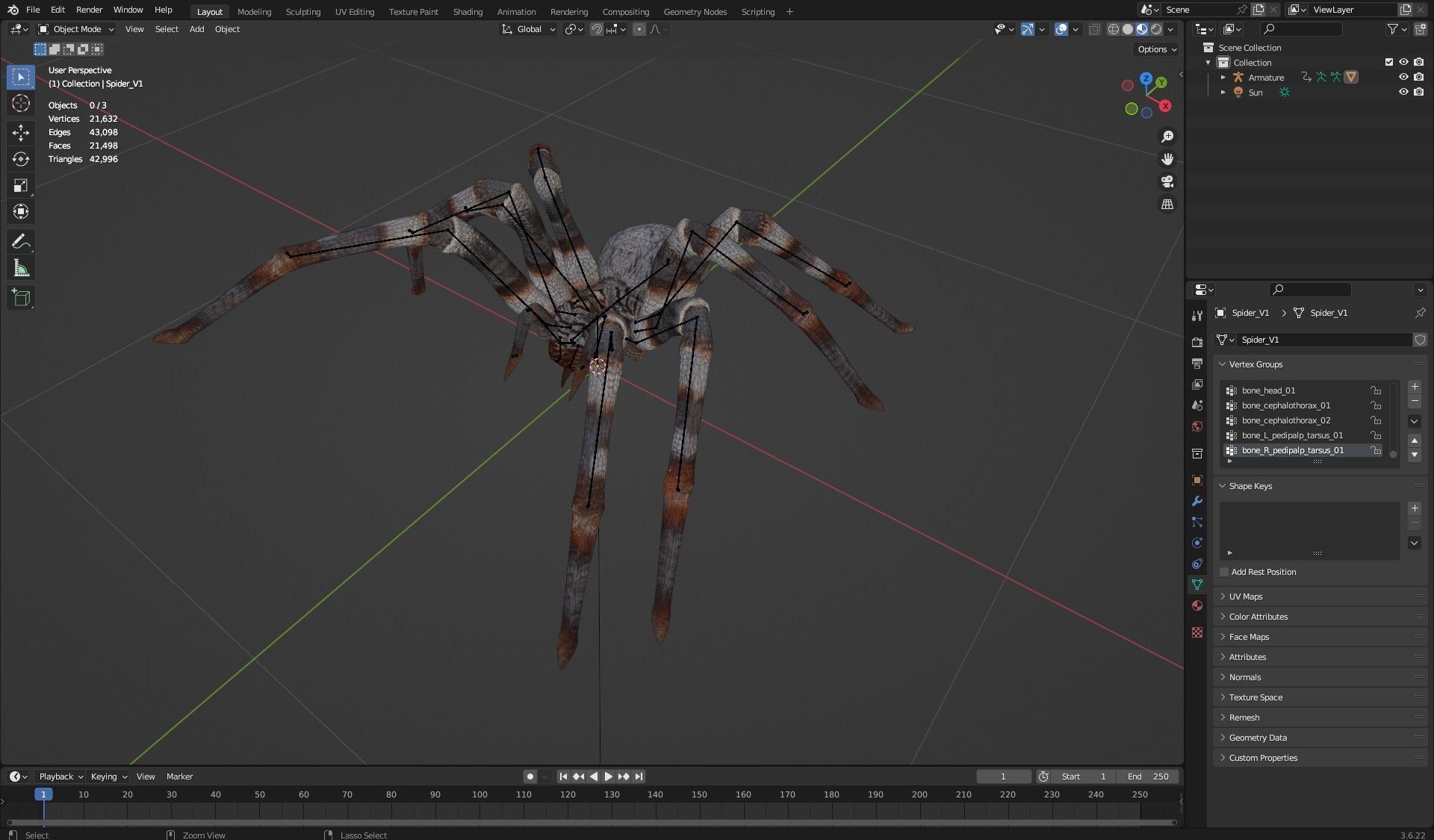Select the Scale tool
The image size is (1434, 840).
point(21,185)
